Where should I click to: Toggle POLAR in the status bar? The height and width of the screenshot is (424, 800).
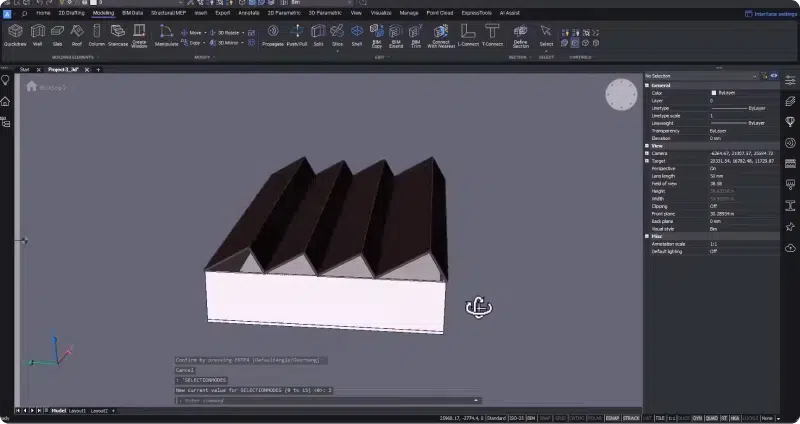click(595, 418)
